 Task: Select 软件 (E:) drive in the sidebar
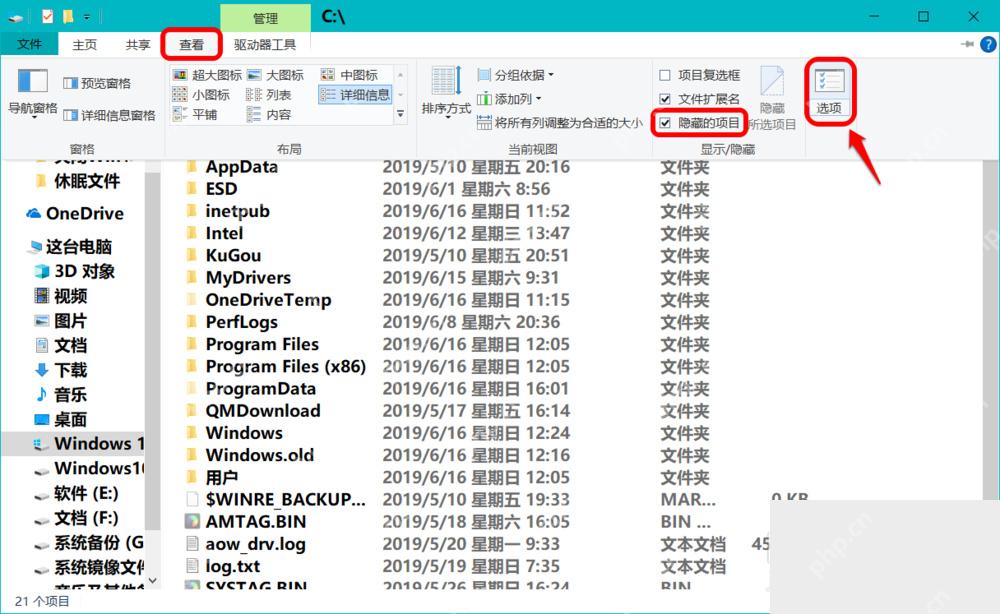point(76,493)
